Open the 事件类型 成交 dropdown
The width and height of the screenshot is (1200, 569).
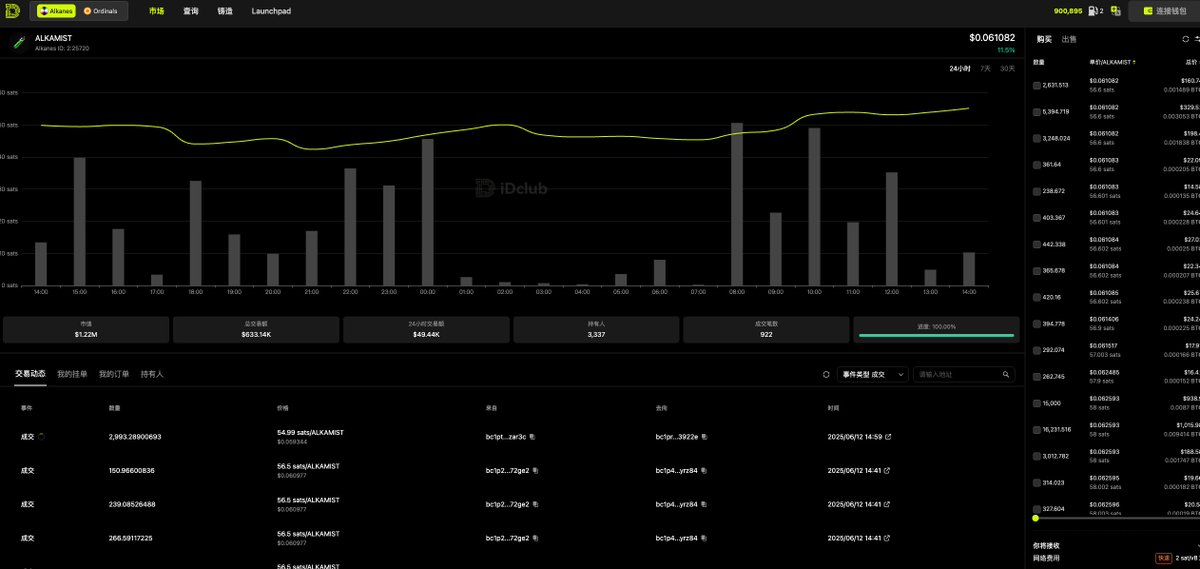click(x=872, y=374)
